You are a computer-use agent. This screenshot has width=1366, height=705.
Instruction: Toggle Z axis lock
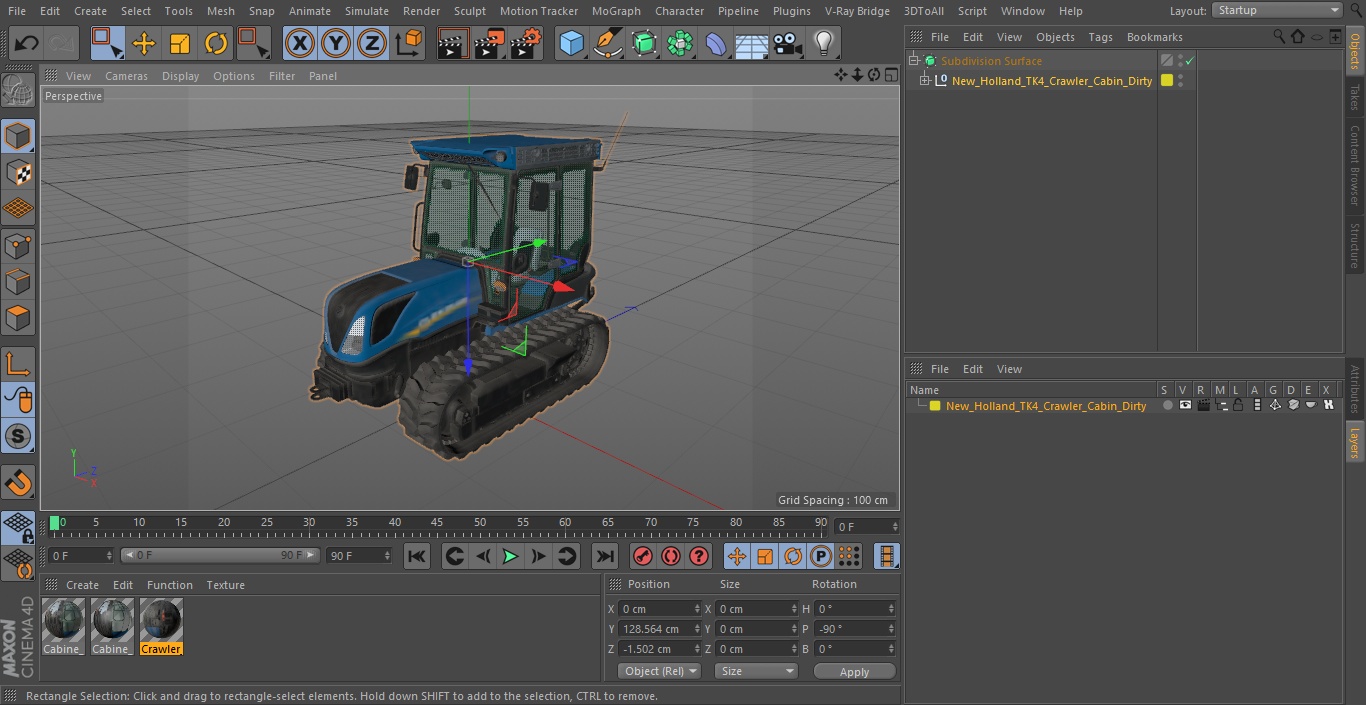click(x=372, y=44)
